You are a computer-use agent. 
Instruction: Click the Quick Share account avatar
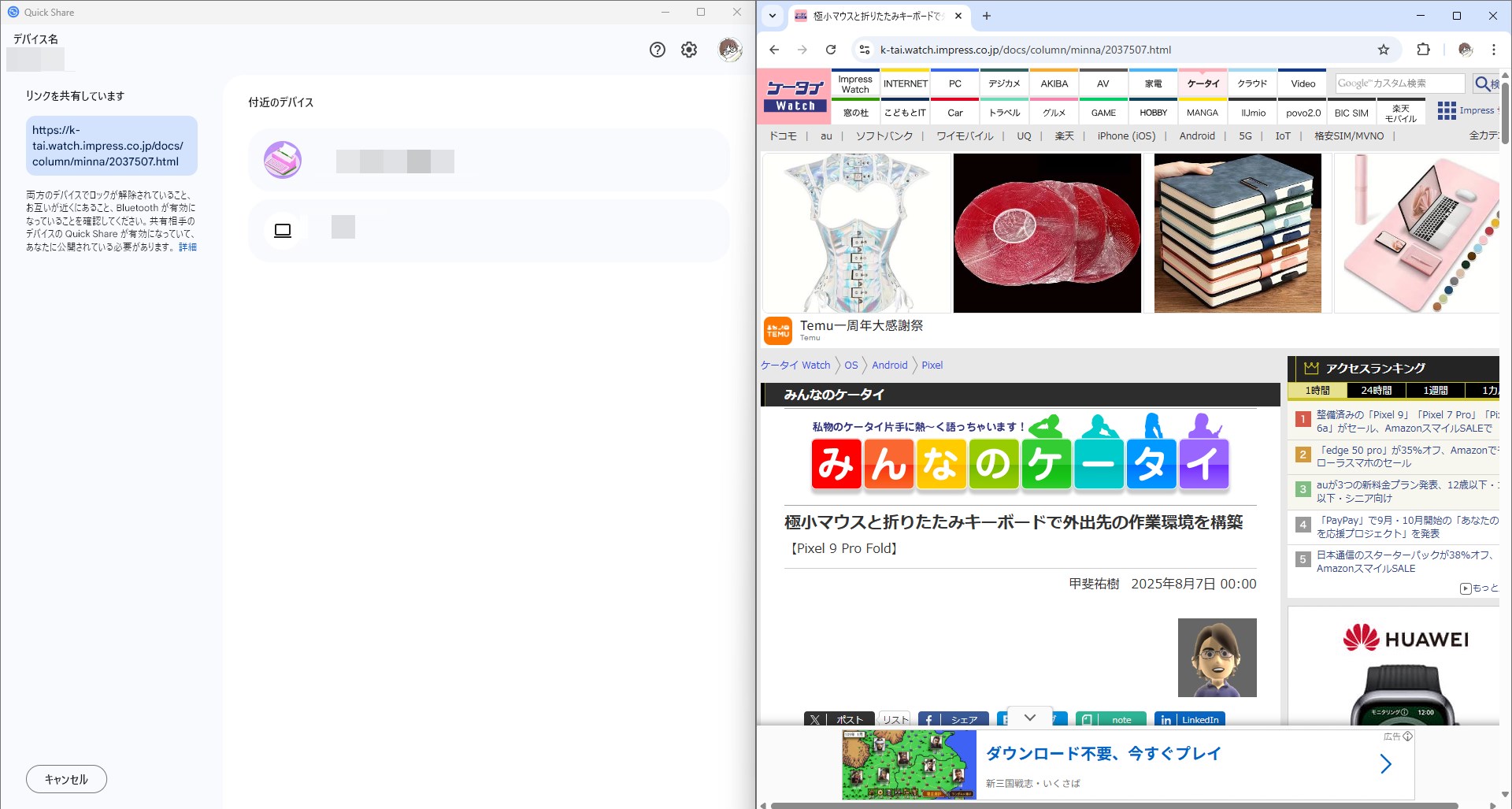click(730, 50)
